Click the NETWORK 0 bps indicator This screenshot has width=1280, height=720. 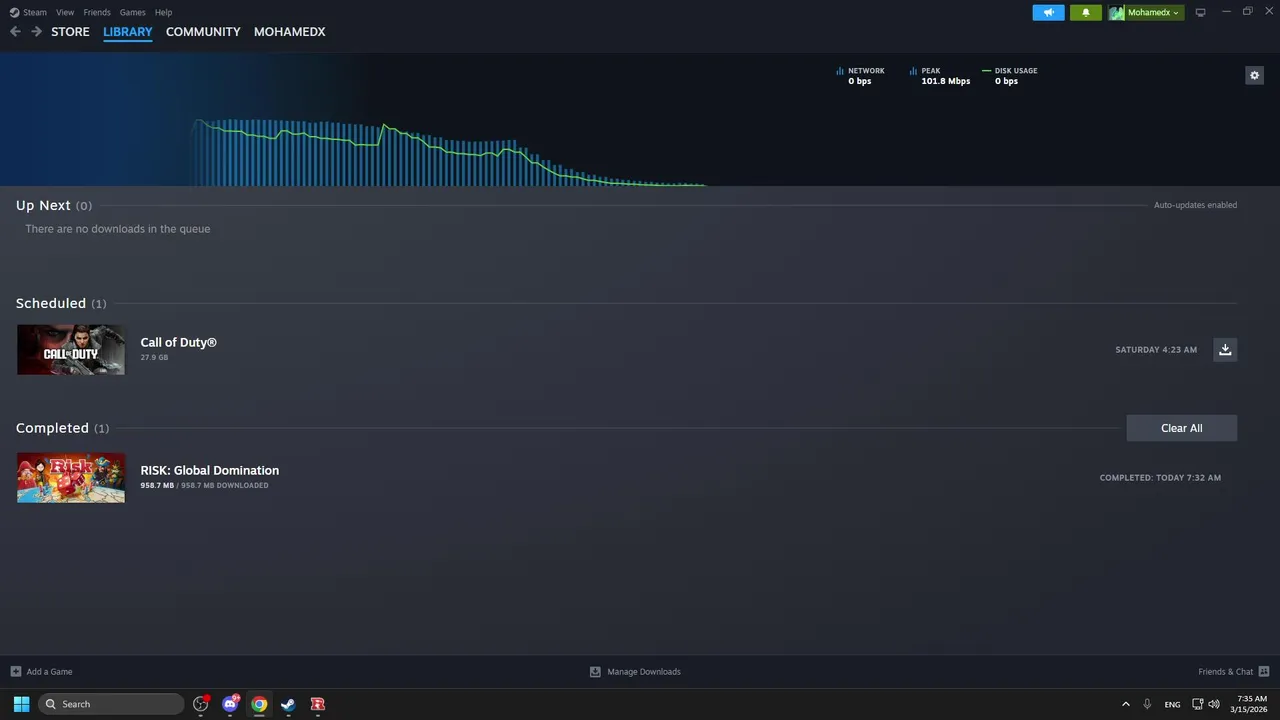point(860,76)
